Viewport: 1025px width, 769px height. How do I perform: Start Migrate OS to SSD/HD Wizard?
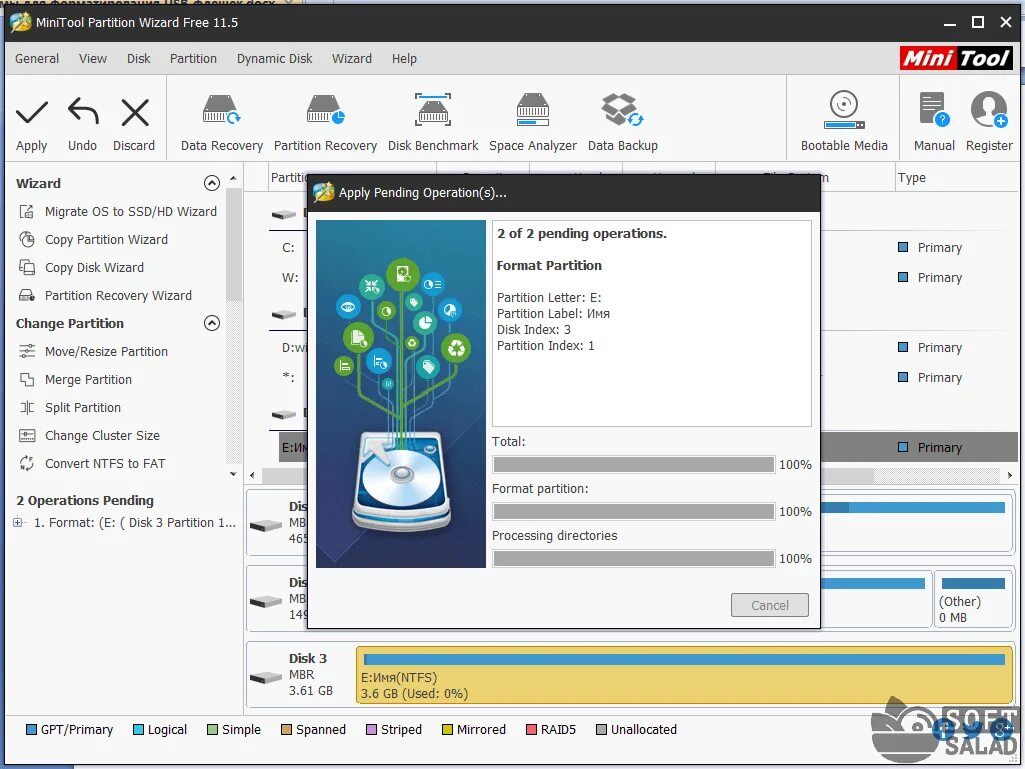118,211
